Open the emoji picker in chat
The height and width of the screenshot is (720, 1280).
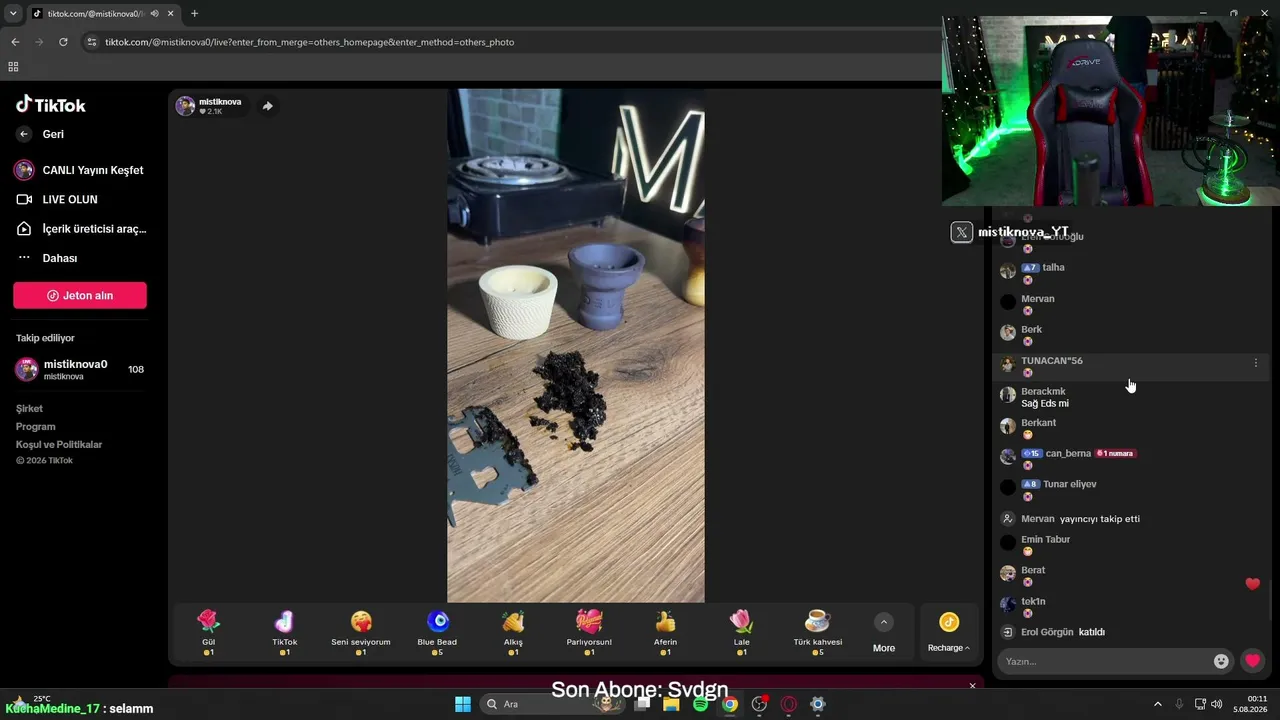[x=1221, y=661]
